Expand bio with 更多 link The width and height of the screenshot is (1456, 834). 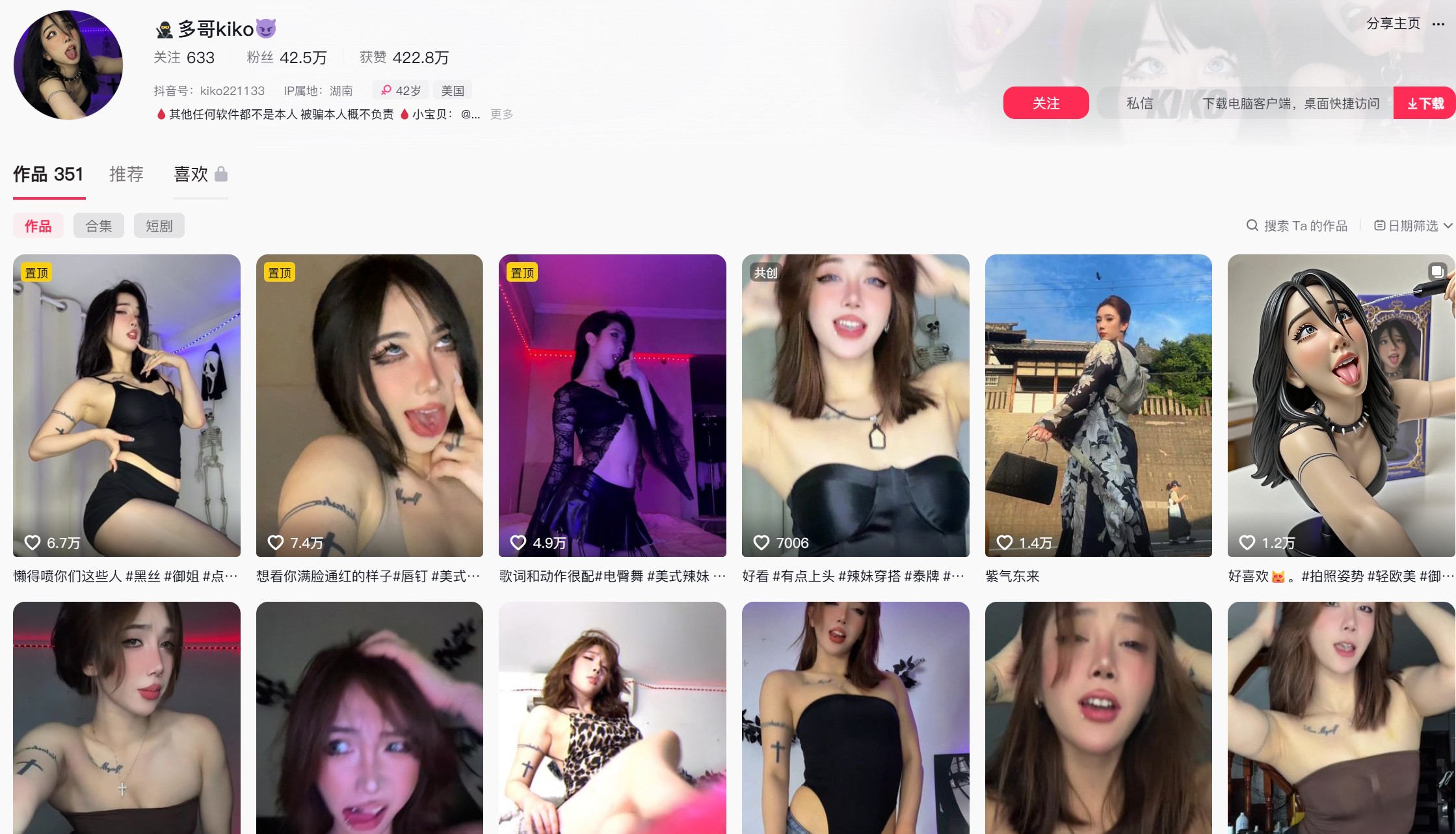tap(501, 114)
